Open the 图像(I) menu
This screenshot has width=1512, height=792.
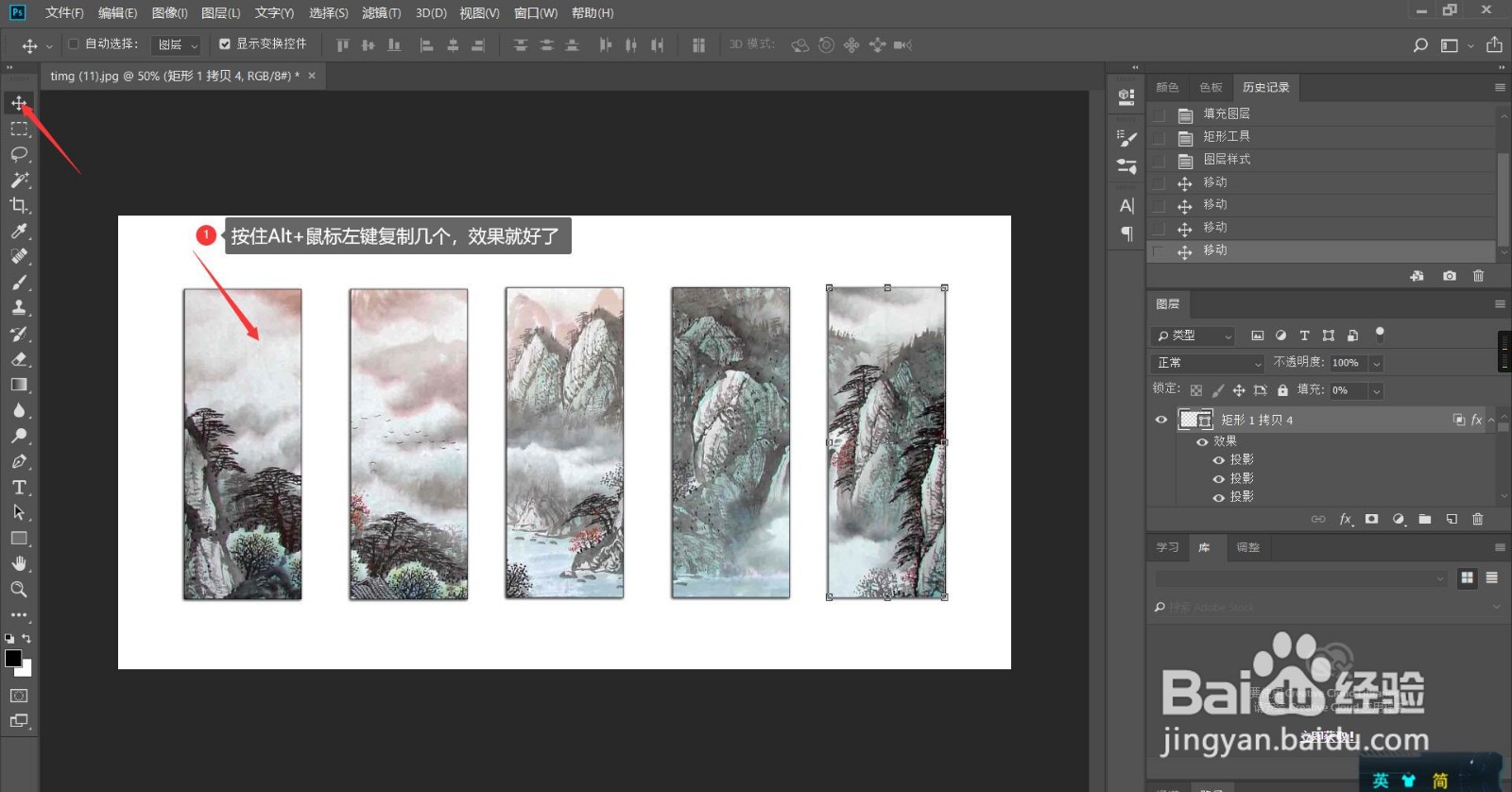pos(169,13)
